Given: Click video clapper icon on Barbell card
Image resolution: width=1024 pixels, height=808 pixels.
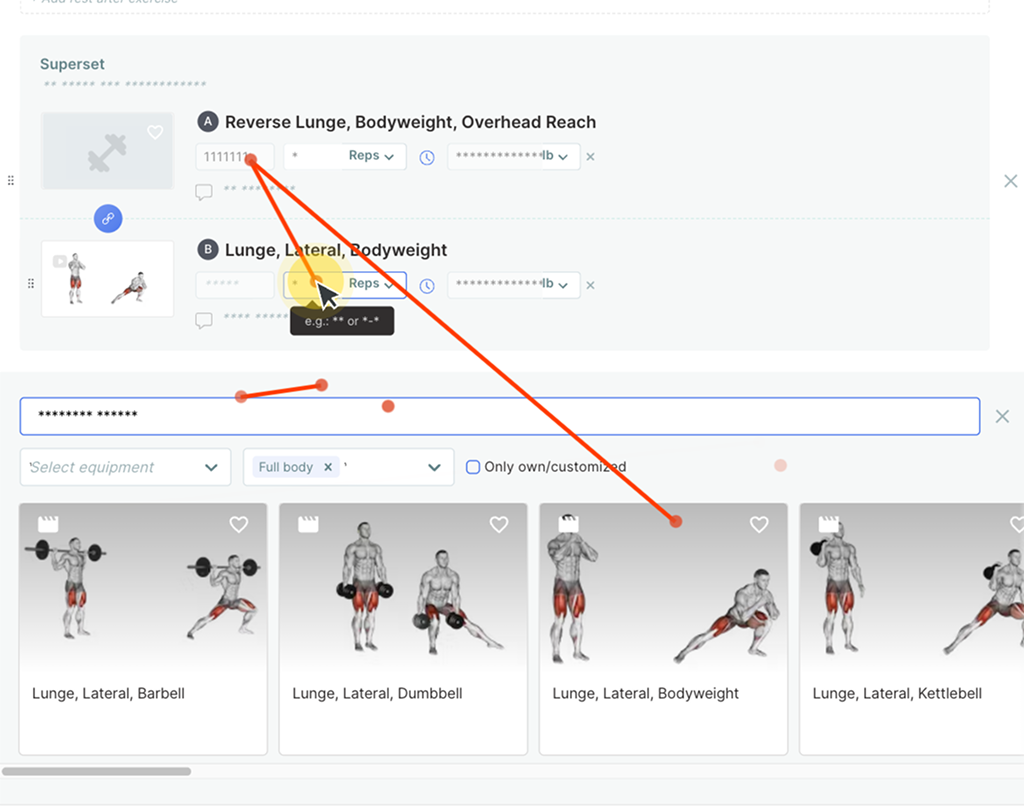Looking at the screenshot, I should click(48, 524).
